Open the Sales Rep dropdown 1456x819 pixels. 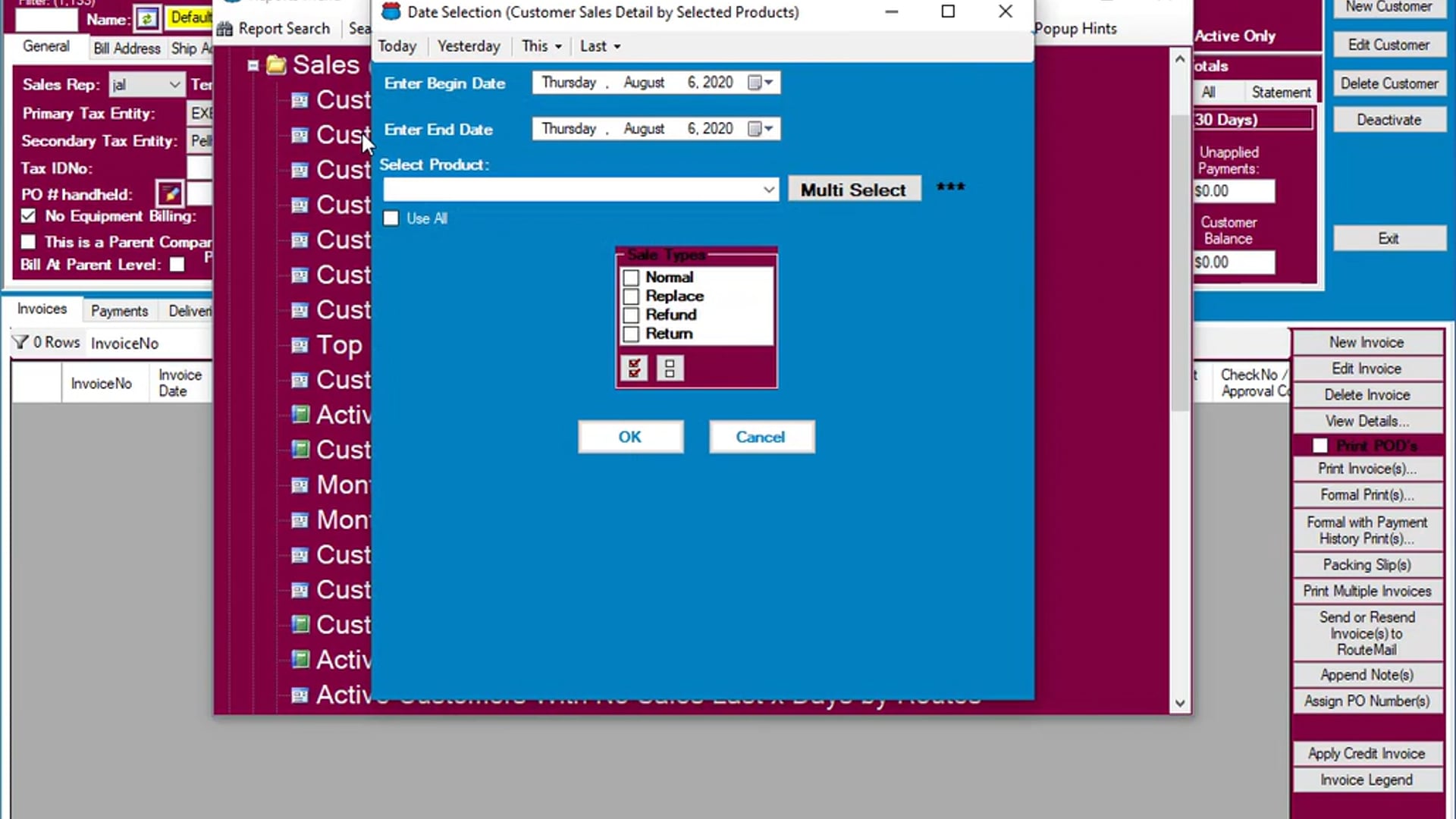coord(174,84)
